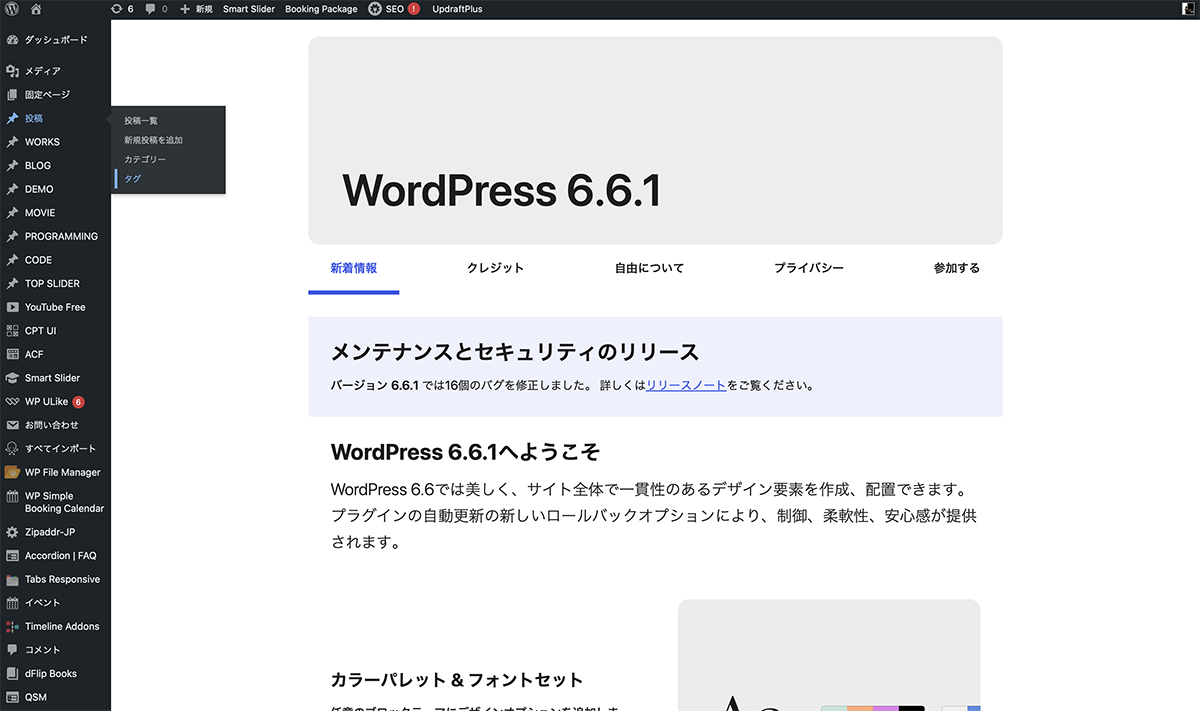
Task: Switch to the プライバシー tab
Action: pyautogui.click(x=808, y=268)
